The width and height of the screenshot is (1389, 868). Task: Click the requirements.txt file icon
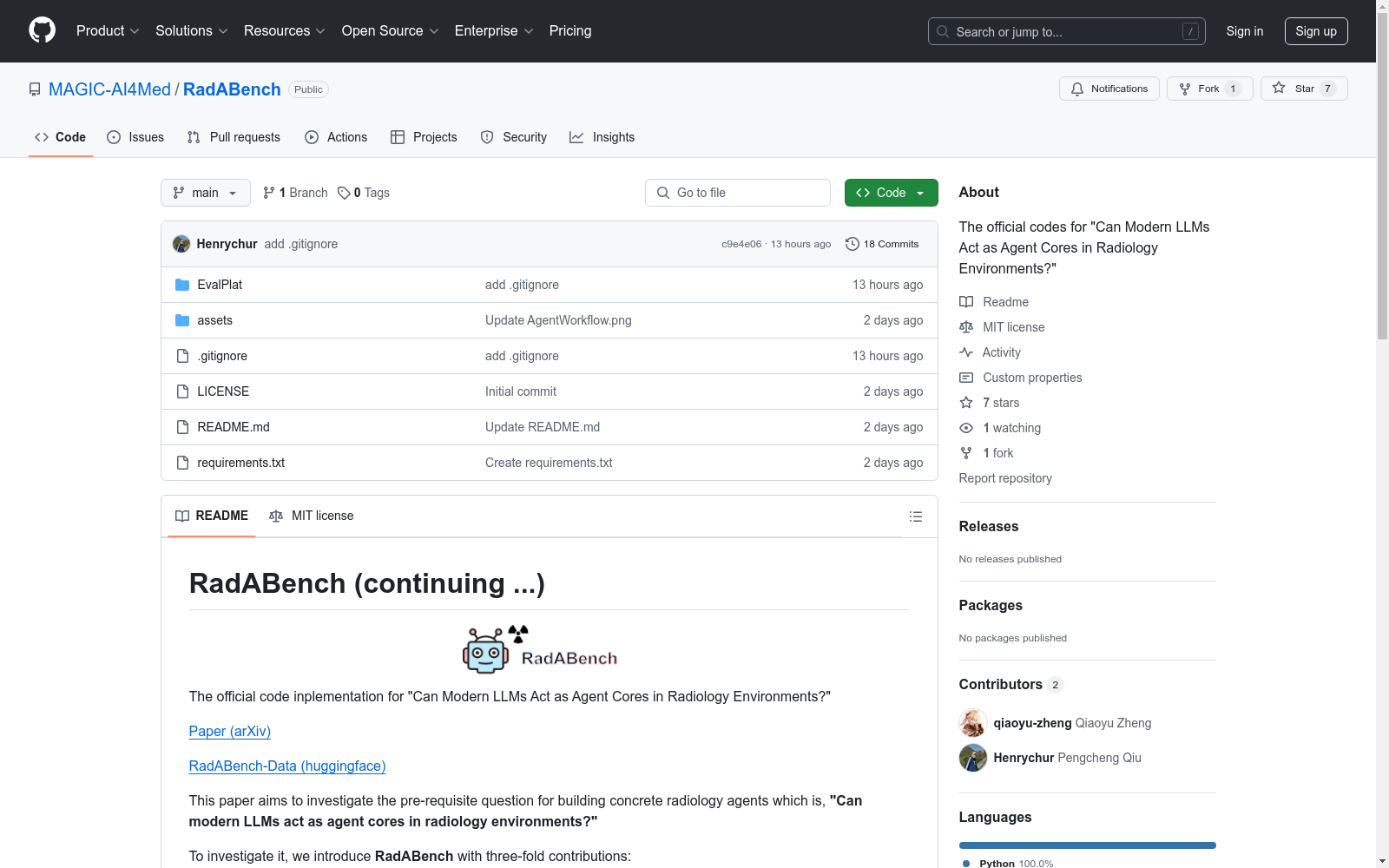[x=182, y=463]
